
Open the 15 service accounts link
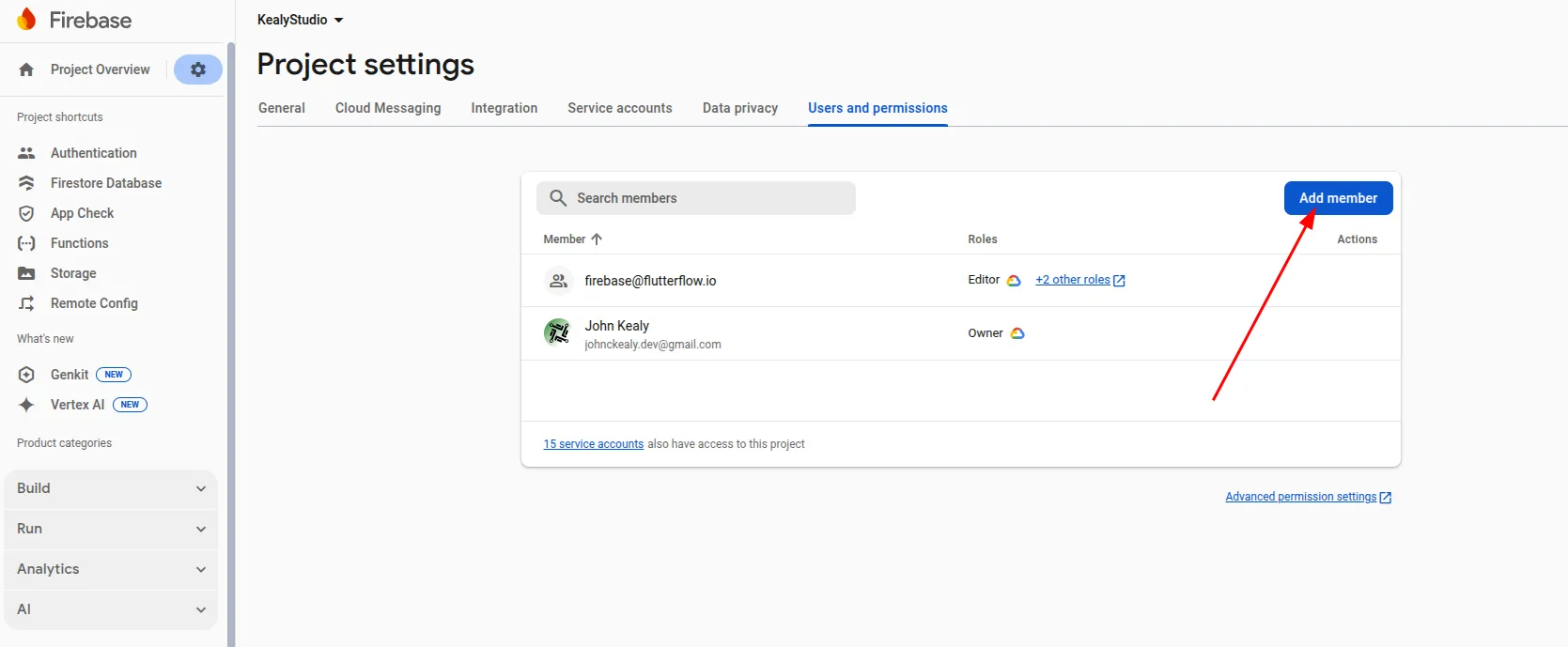594,444
